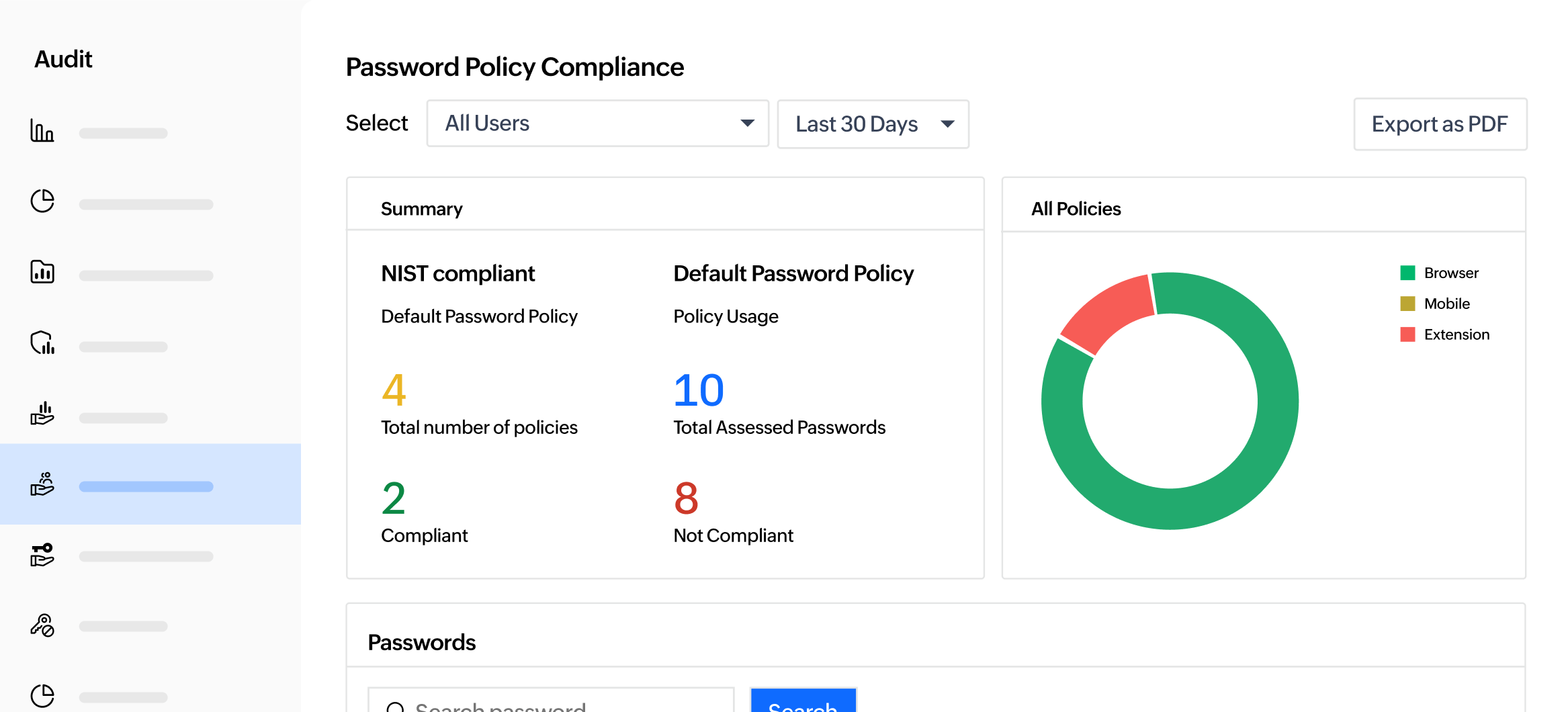Open the Last 30 Days time range dropdown
The width and height of the screenshot is (1568, 712).
[873, 124]
